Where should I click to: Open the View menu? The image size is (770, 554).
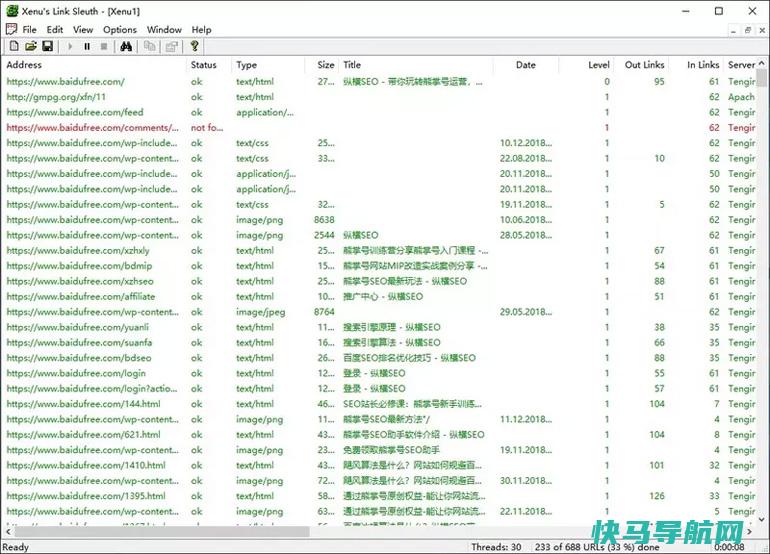point(83,29)
